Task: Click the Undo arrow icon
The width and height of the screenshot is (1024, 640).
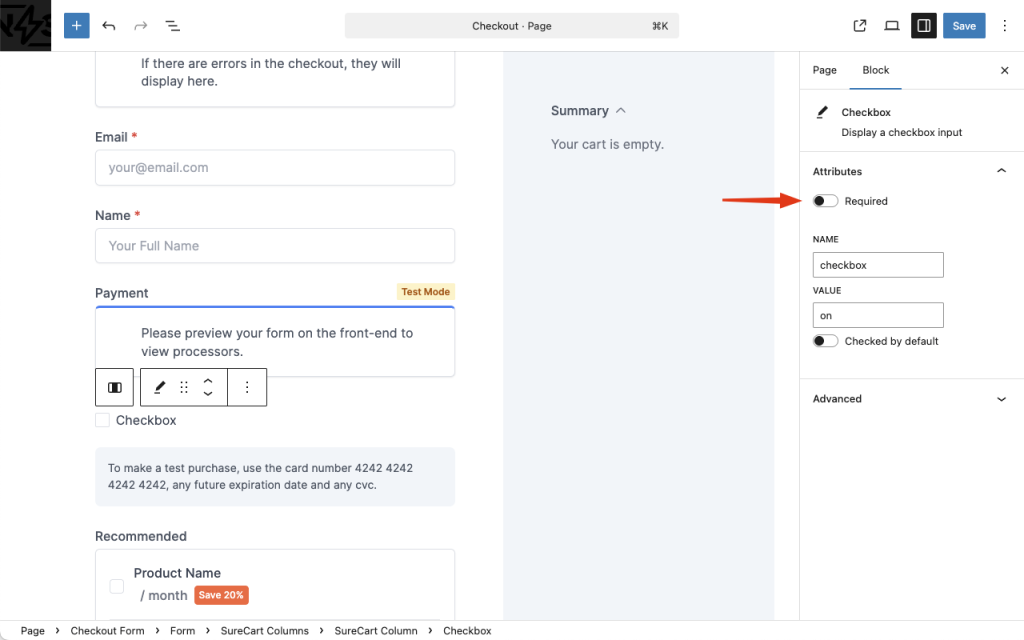Action: click(x=109, y=25)
